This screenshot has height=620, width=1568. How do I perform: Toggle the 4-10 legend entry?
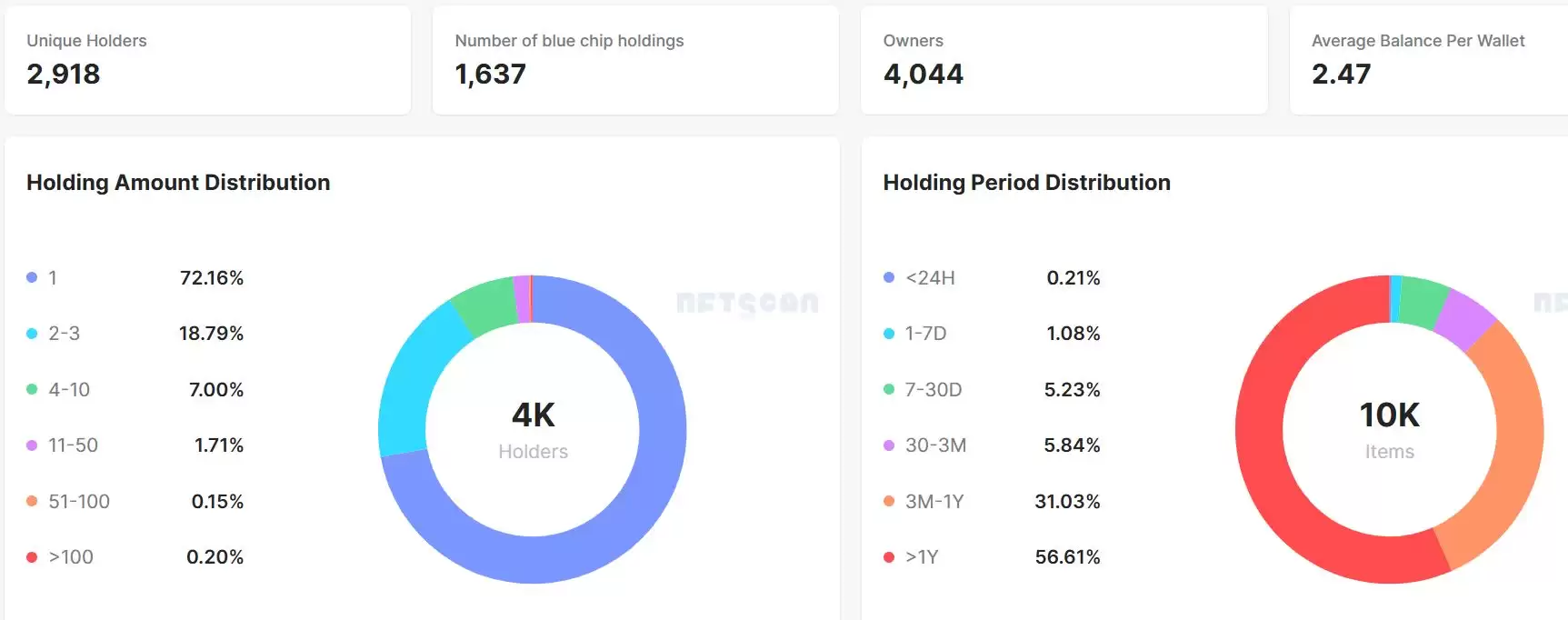[135, 389]
